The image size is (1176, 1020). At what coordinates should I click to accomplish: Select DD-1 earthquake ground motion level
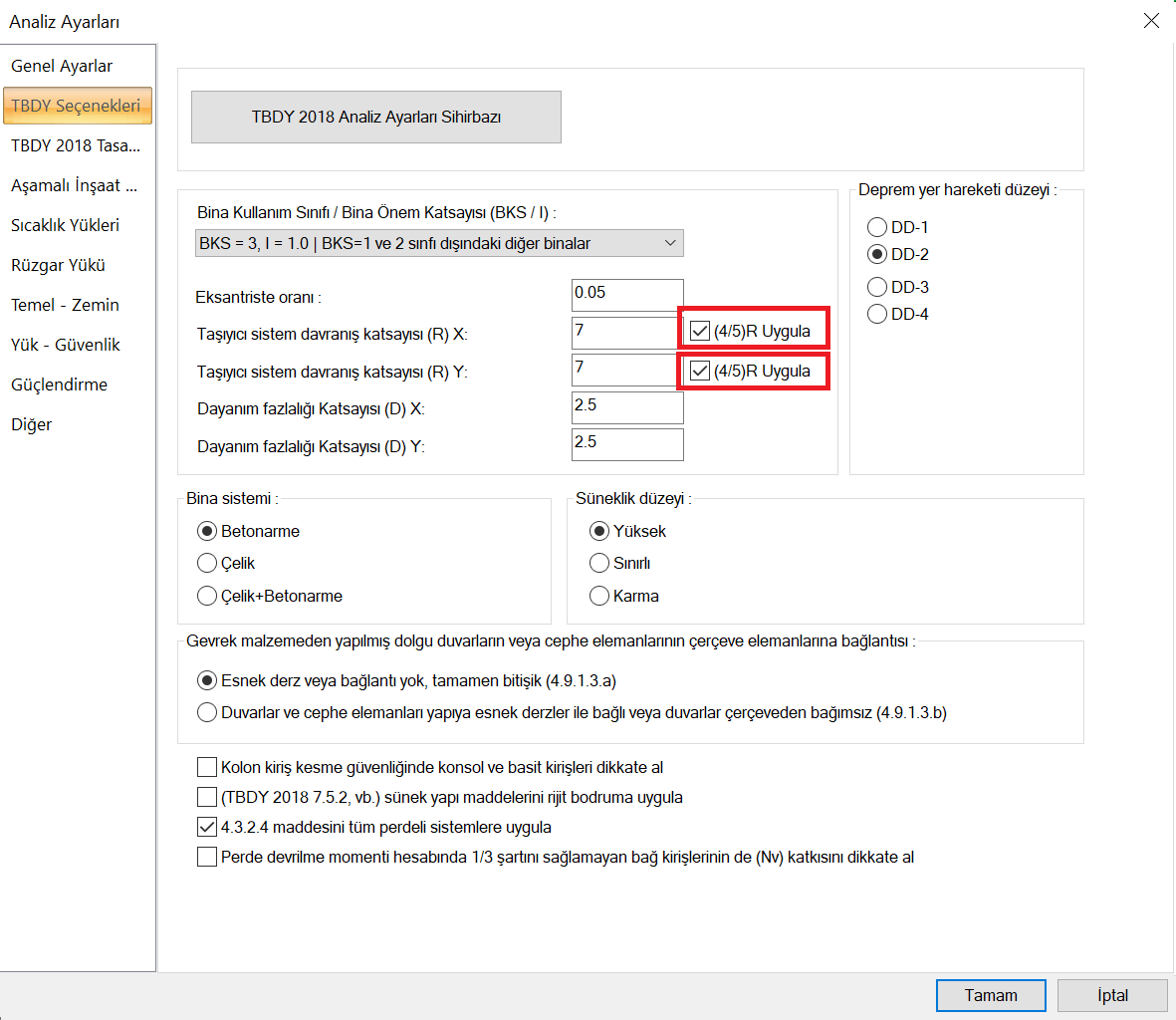pos(877,227)
